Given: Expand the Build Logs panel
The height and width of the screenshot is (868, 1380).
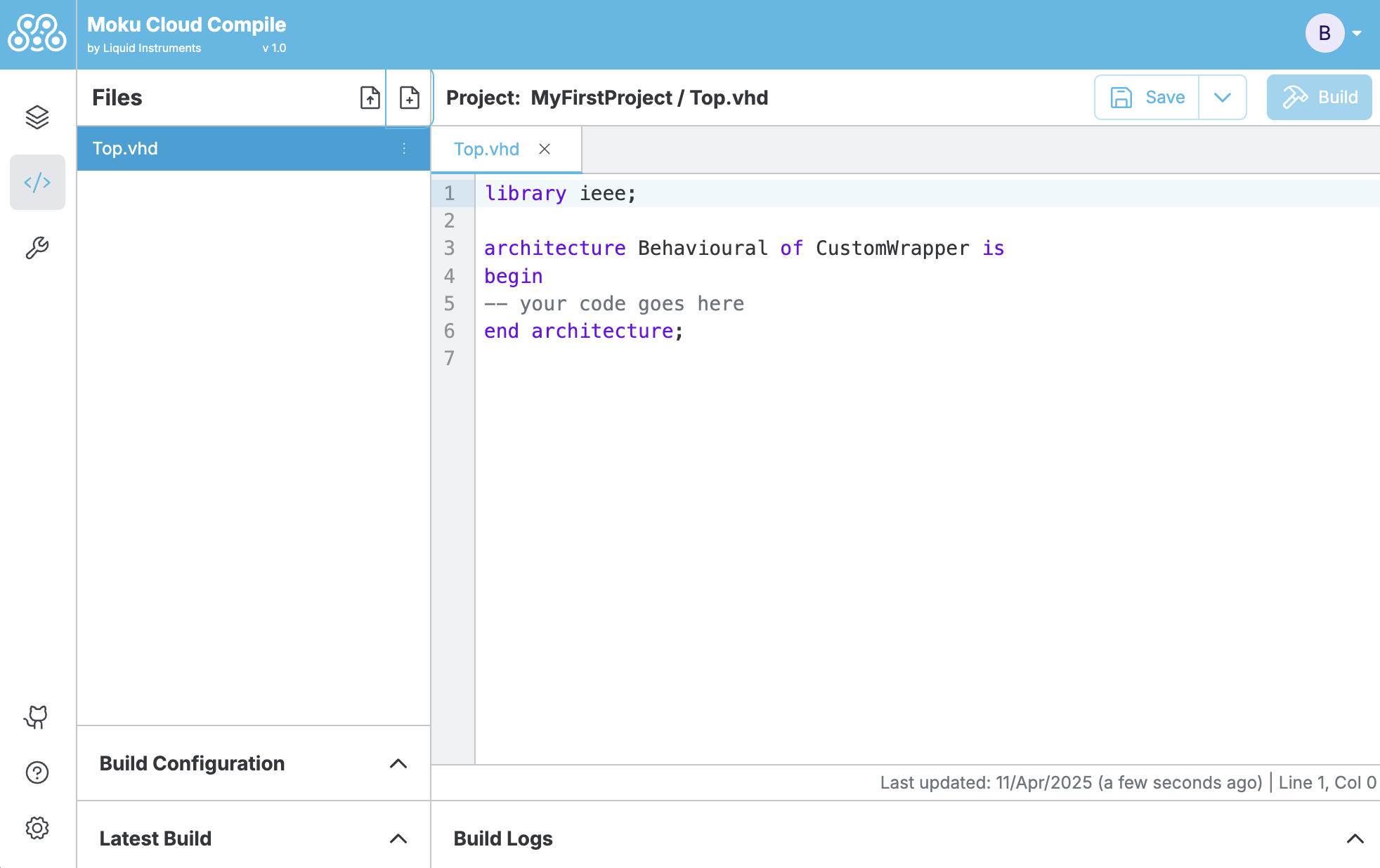Looking at the screenshot, I should (x=1355, y=839).
